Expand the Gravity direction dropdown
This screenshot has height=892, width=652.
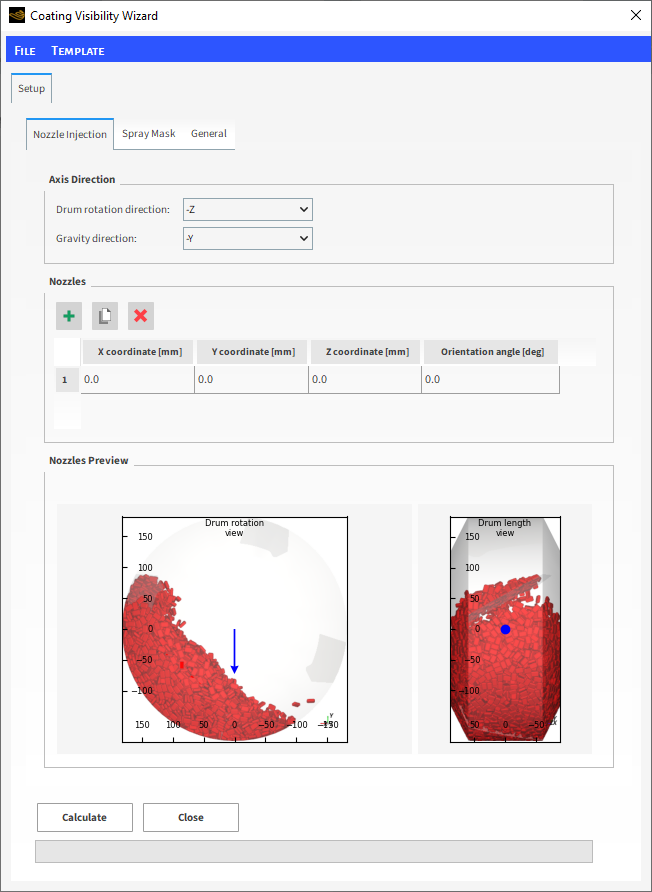pos(247,238)
